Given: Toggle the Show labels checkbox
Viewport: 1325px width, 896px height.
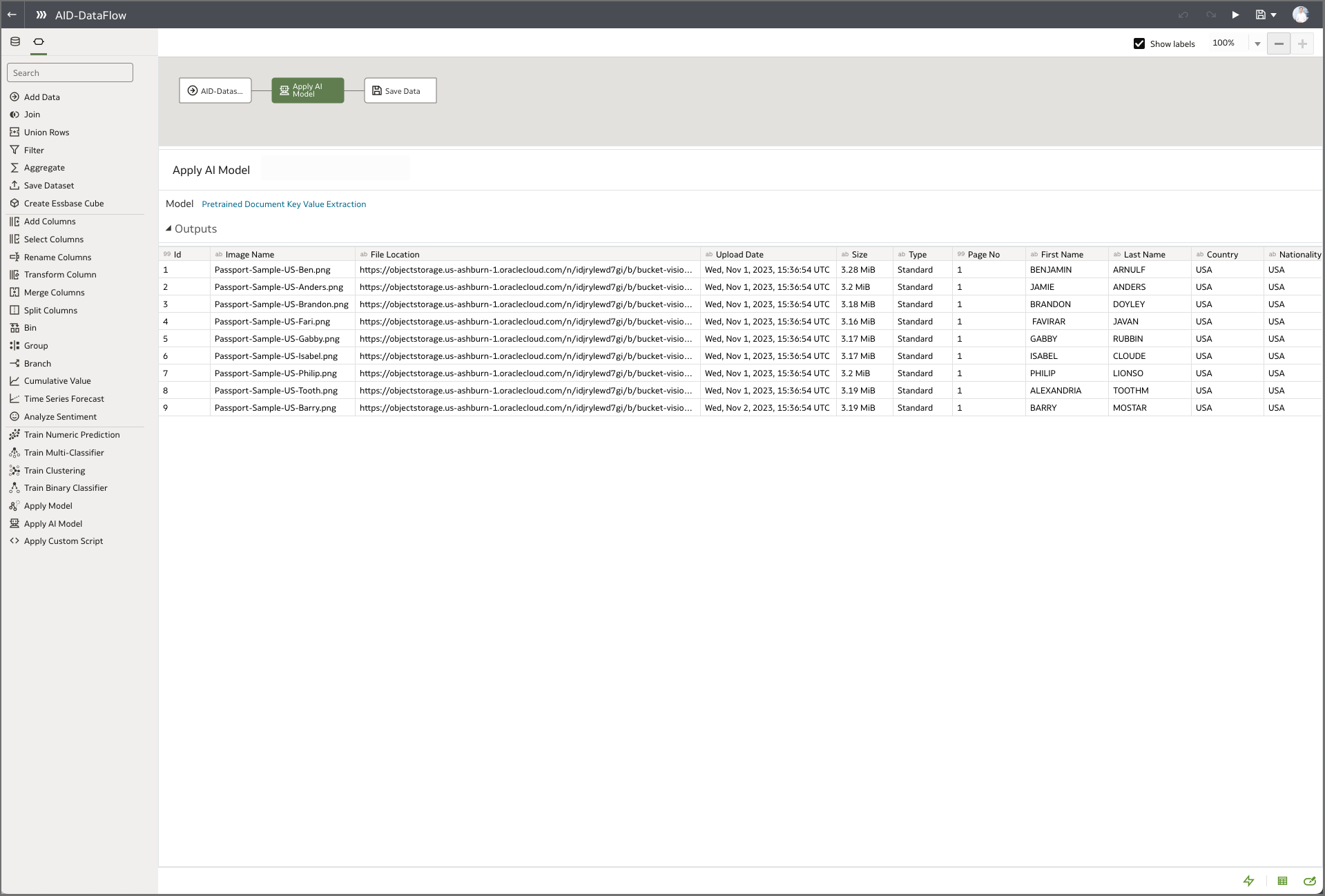Looking at the screenshot, I should coord(1139,43).
